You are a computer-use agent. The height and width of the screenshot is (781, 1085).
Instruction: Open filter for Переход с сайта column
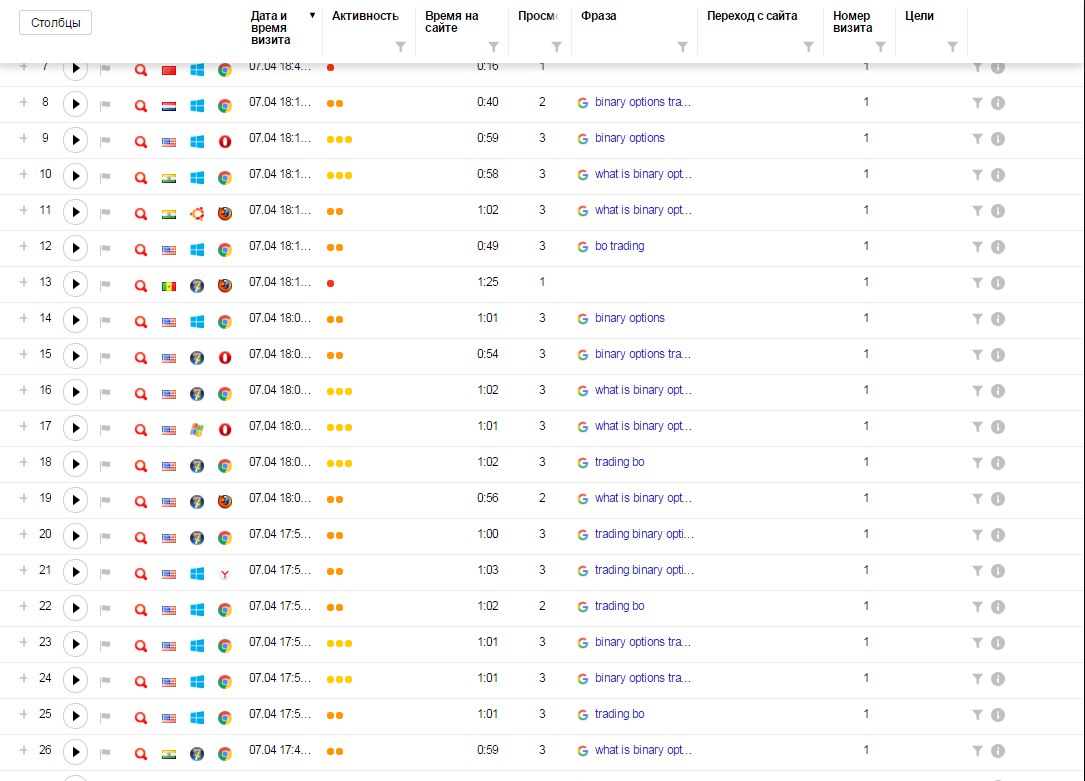[808, 47]
